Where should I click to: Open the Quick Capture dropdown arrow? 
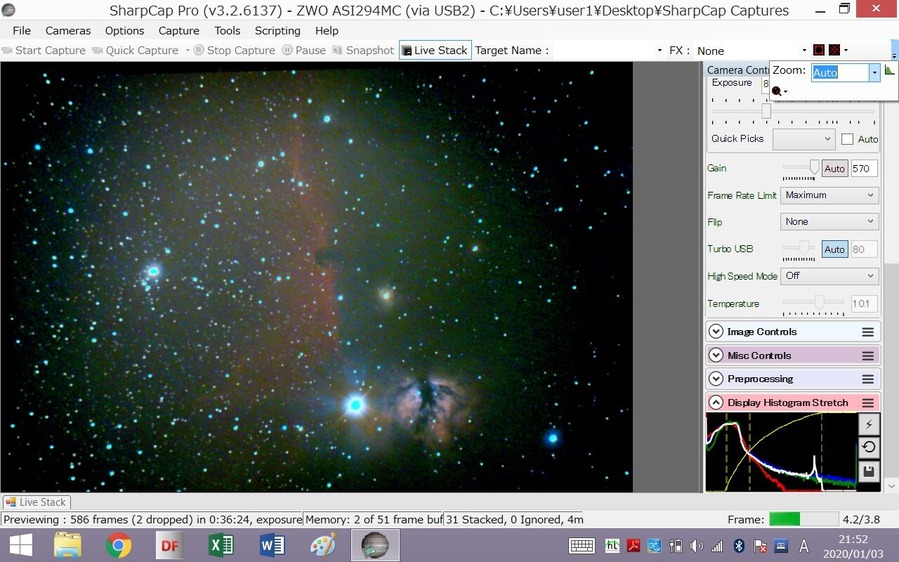point(187,50)
